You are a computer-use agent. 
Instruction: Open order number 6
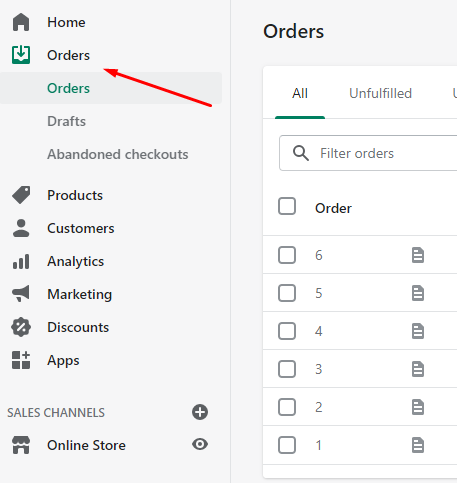point(319,256)
